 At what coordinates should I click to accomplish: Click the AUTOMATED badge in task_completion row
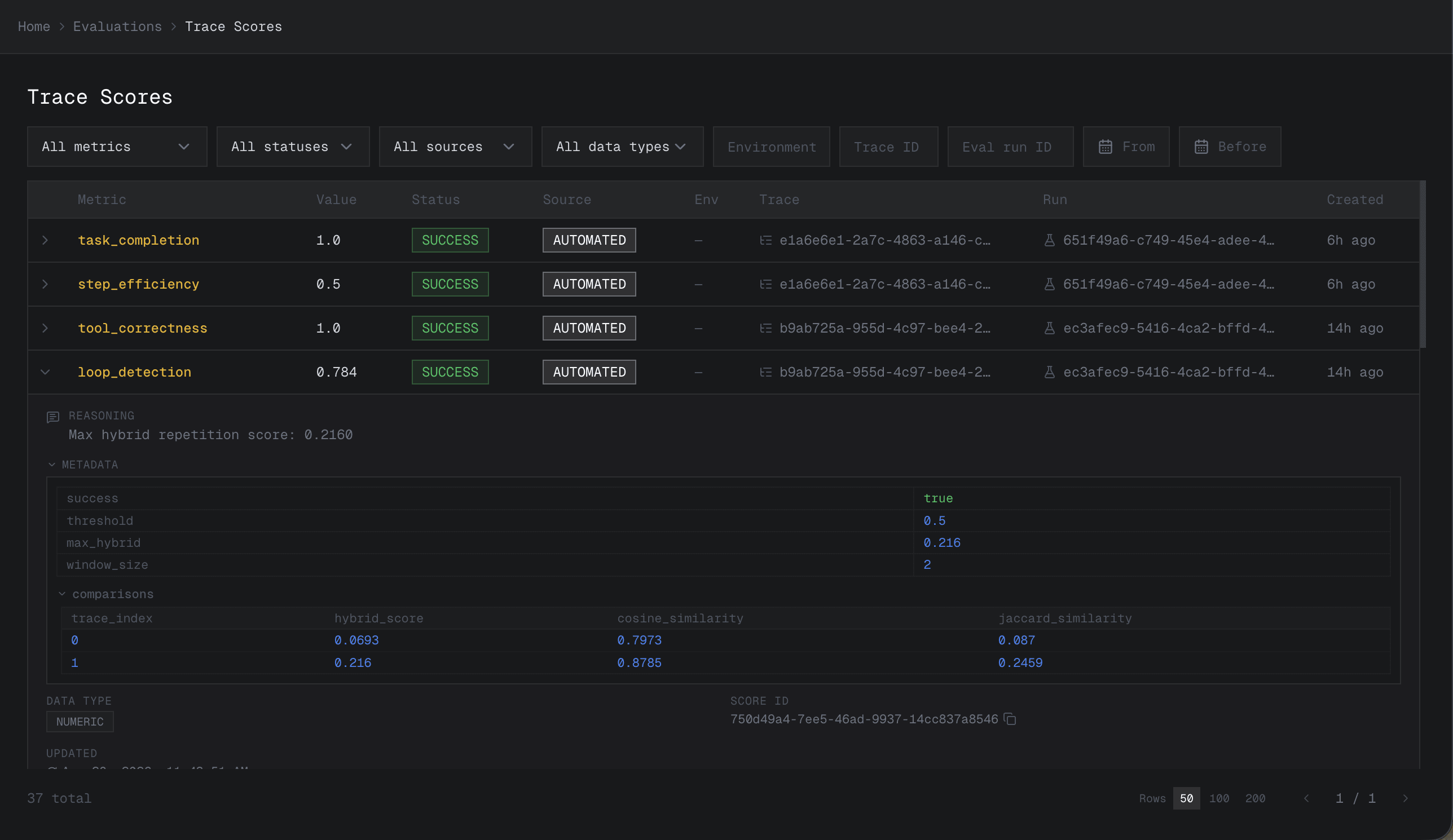point(589,240)
